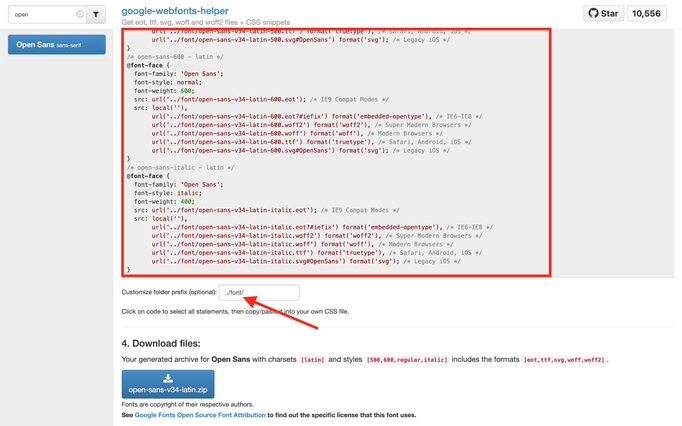Select the '/* open-sans-600 - latin */' comment line
The width and height of the screenshot is (682, 426).
175,57
